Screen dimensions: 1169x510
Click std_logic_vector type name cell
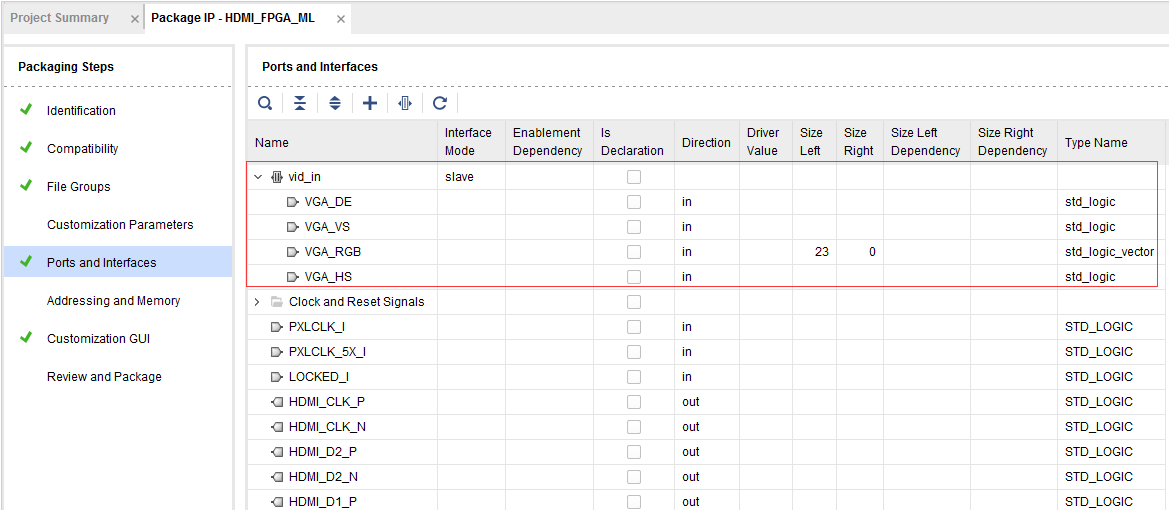1109,252
